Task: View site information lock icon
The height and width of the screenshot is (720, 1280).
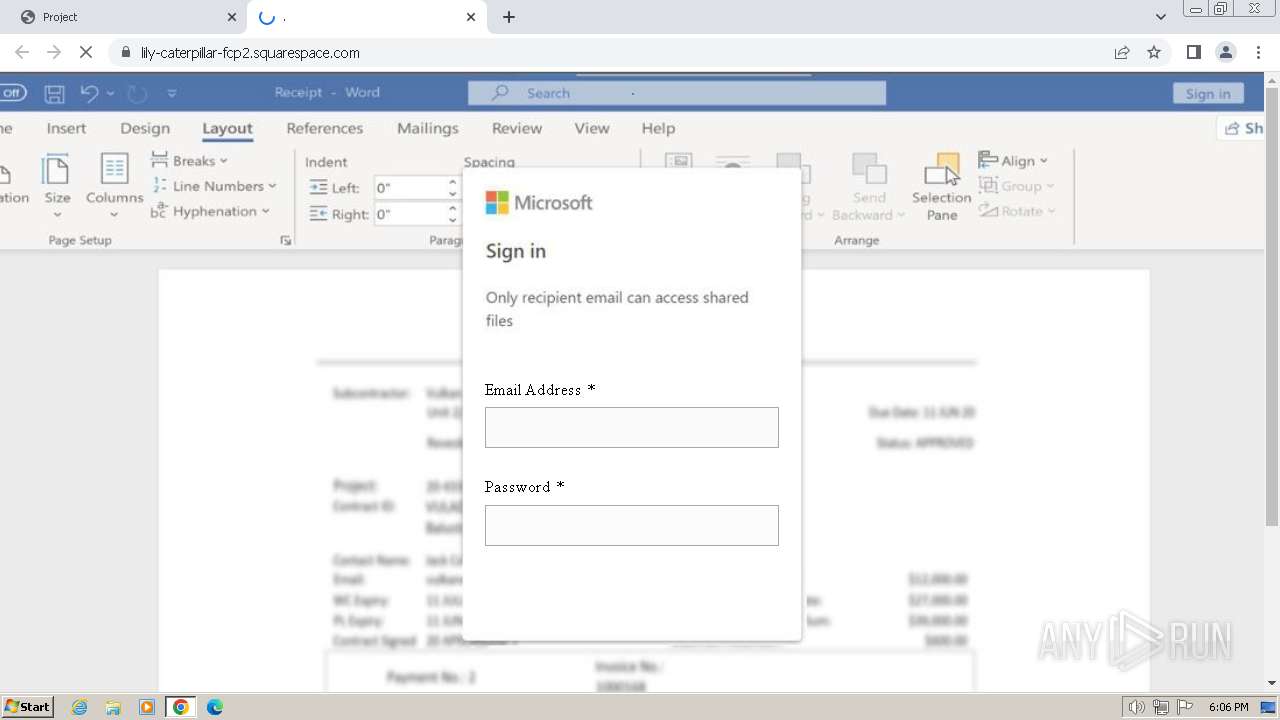Action: point(125,52)
